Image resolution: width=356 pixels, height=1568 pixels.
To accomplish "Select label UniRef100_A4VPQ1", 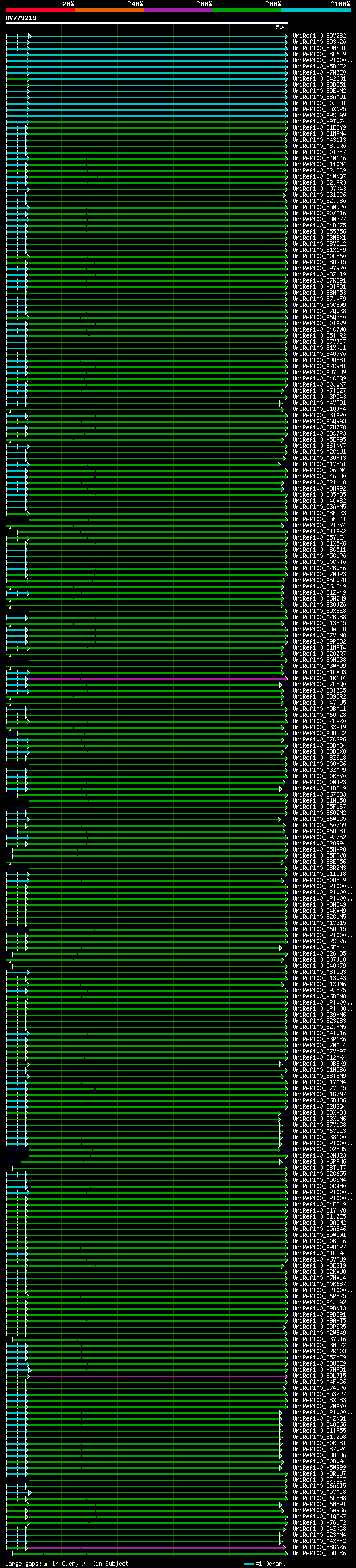I will click(x=319, y=403).
